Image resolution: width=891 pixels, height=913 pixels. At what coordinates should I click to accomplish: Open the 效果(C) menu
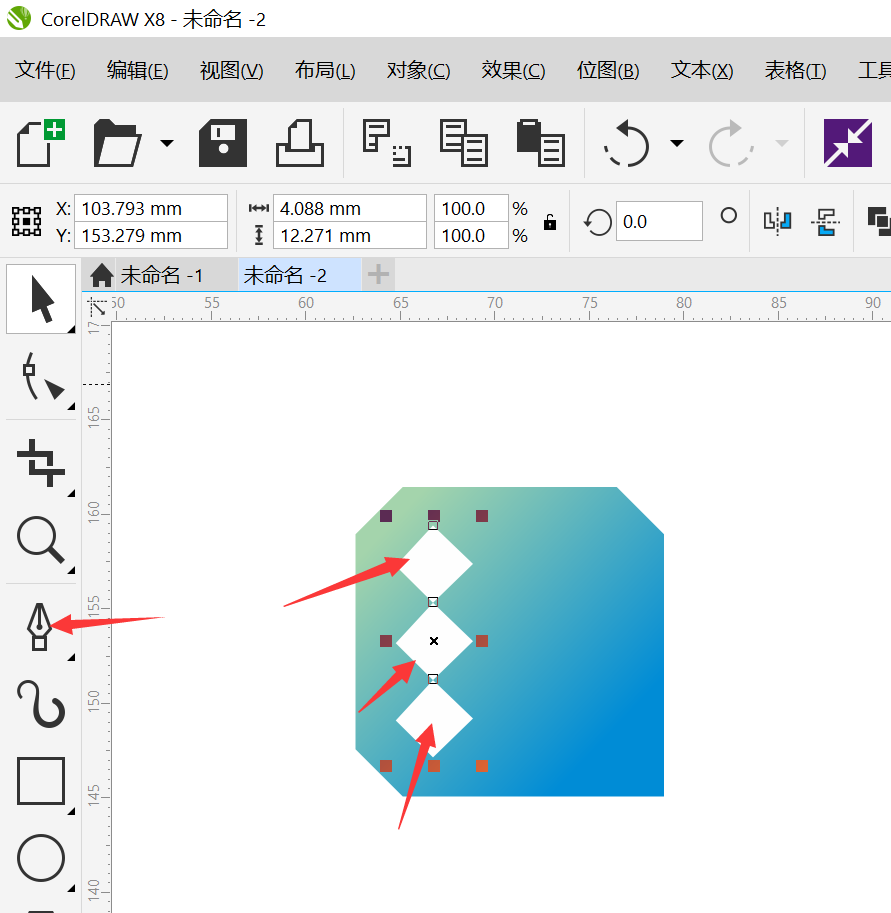[x=512, y=70]
